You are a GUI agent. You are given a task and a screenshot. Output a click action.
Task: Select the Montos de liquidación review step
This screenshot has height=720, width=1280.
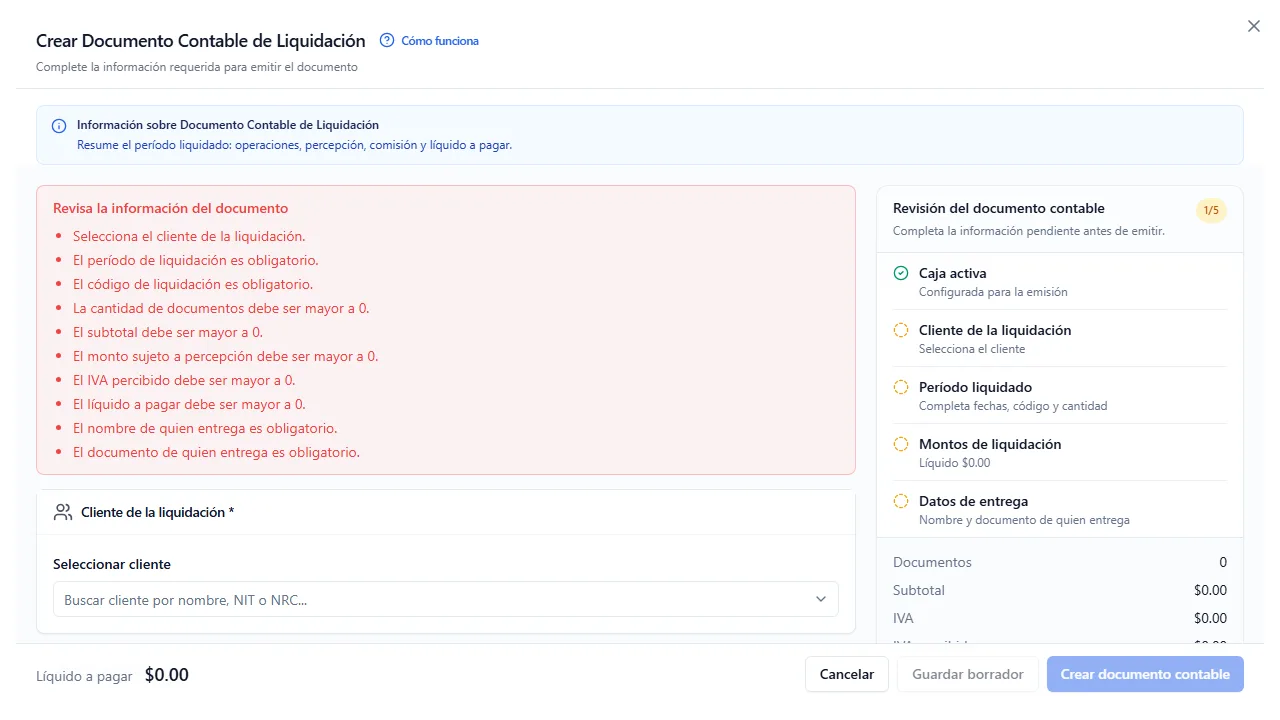[1060, 453]
